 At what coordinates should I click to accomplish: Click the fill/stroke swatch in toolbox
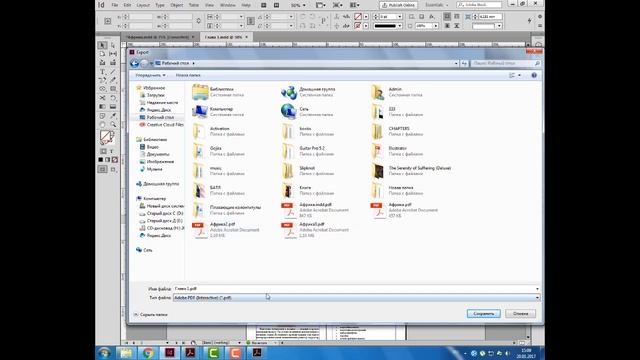[x=107, y=138]
